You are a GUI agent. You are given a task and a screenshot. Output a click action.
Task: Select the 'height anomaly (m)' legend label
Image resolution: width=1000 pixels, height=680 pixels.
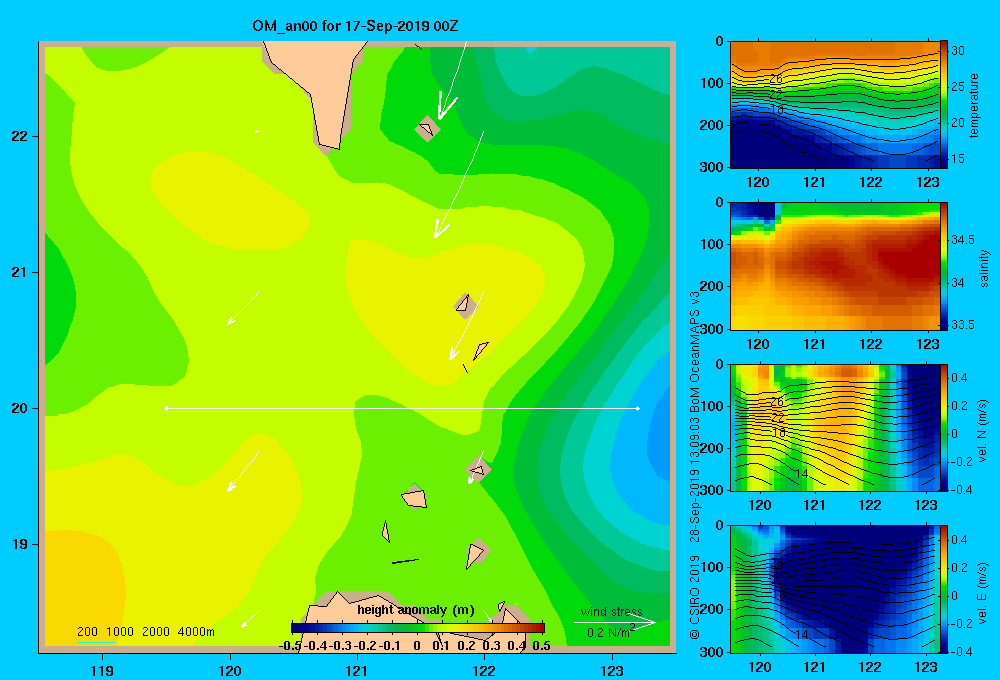(x=416, y=610)
